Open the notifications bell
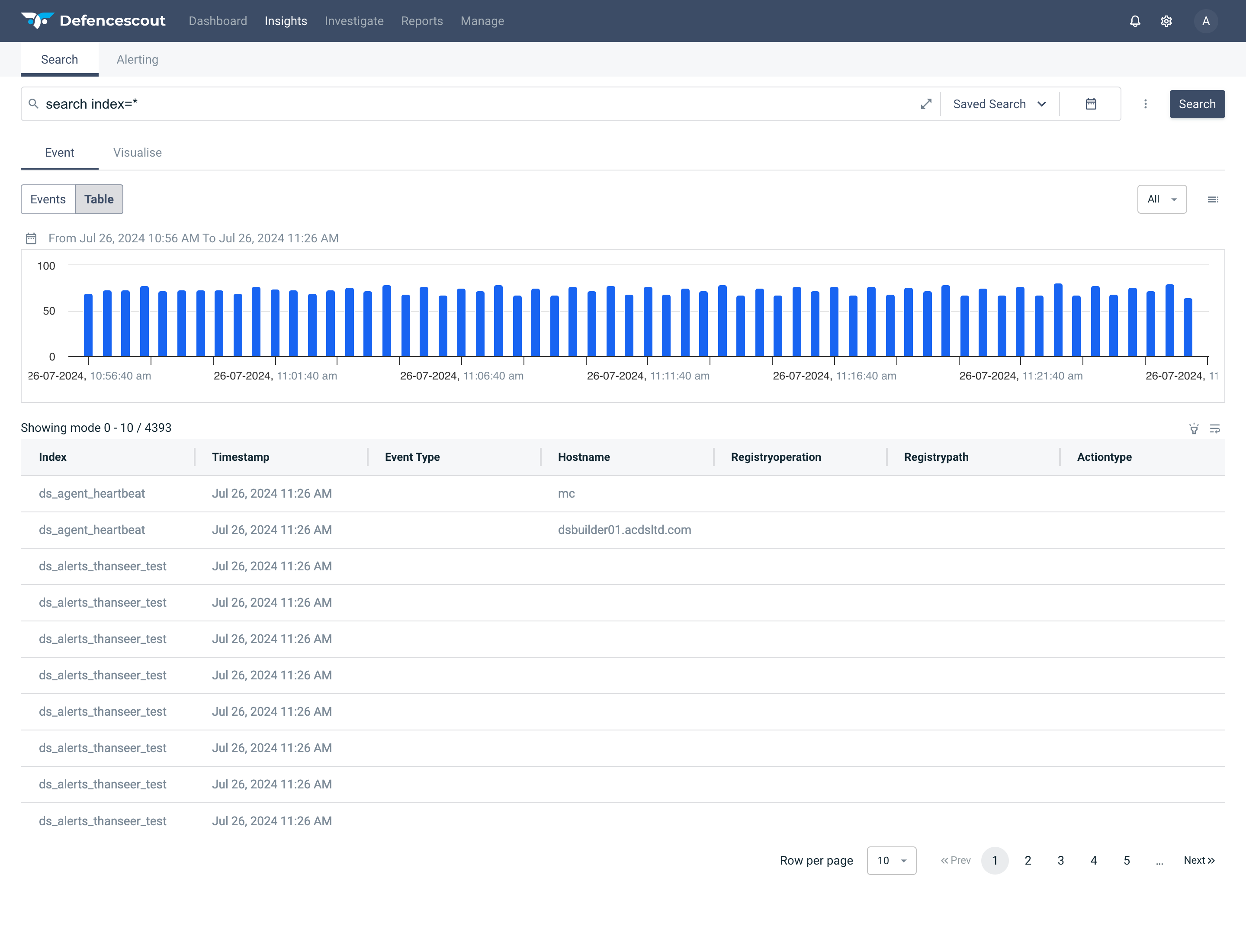Viewport: 1246px width, 952px height. point(1135,21)
